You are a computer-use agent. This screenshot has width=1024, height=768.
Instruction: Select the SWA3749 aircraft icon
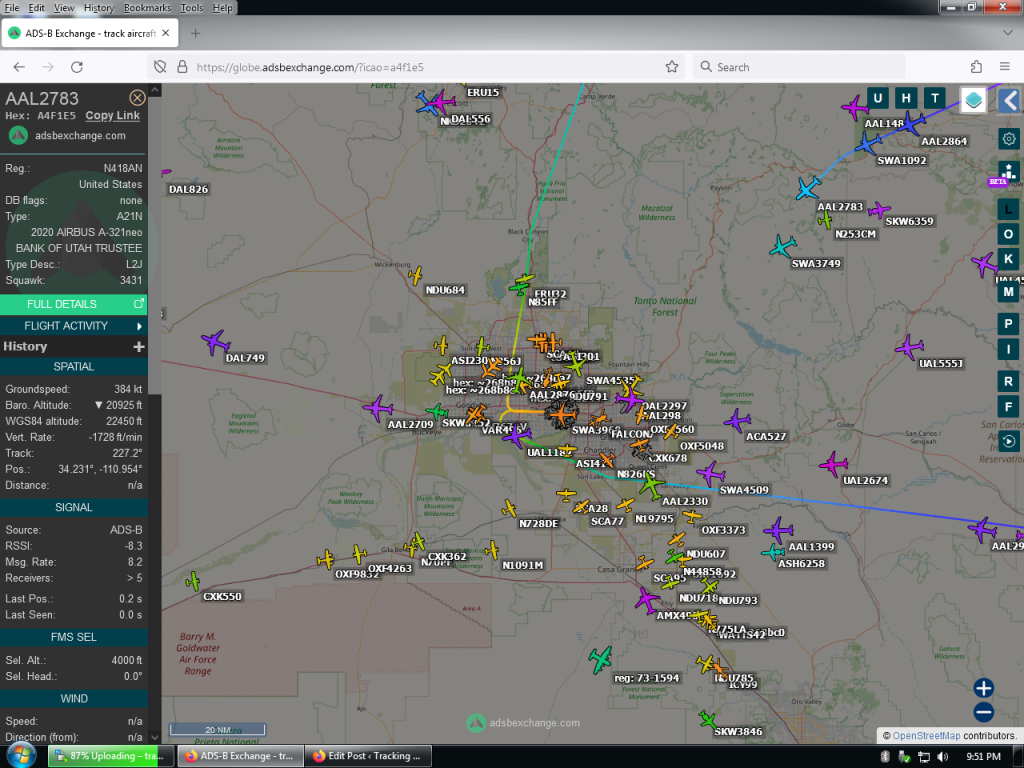tap(782, 247)
